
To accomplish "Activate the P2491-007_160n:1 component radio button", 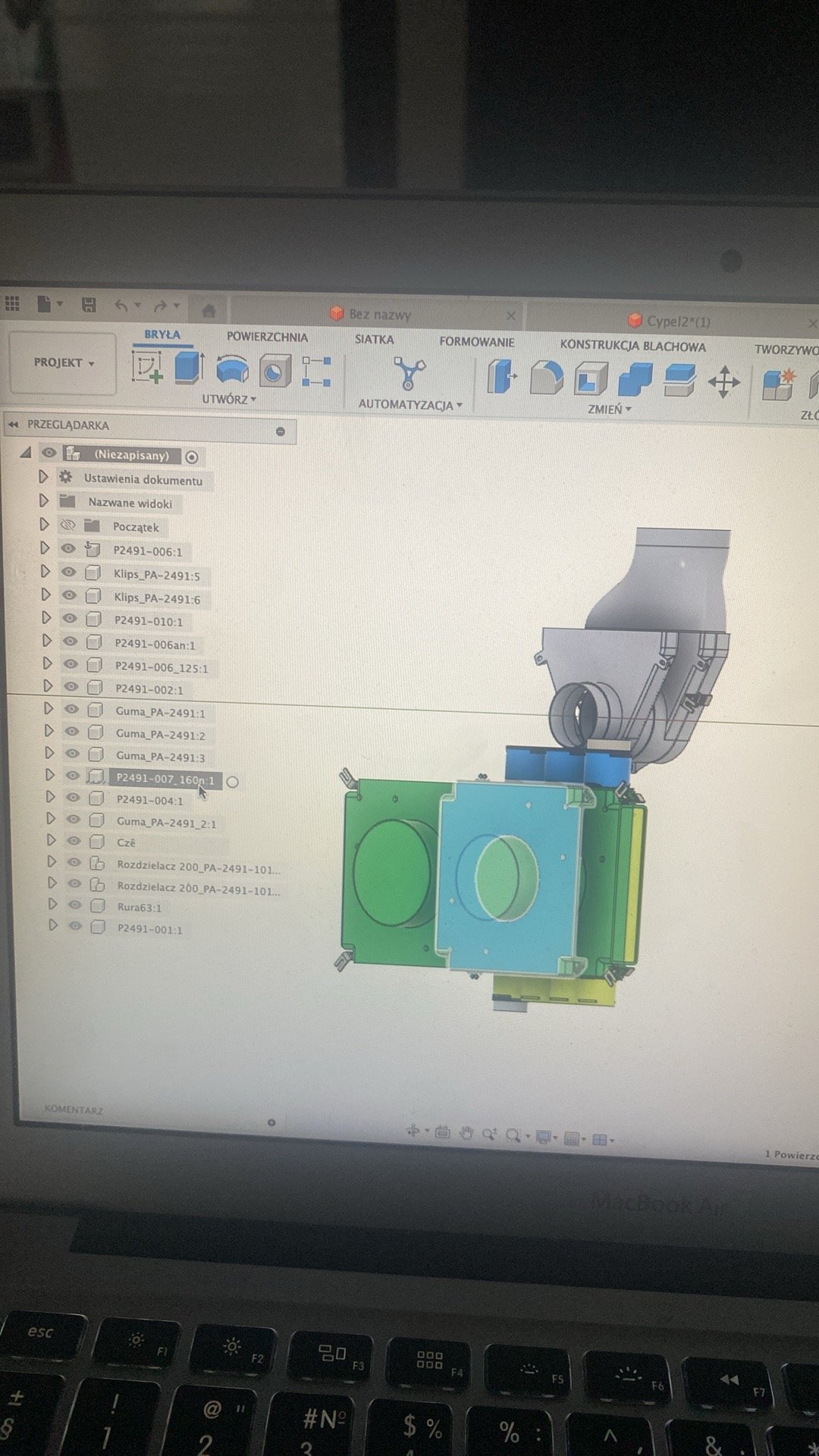I will (233, 782).
